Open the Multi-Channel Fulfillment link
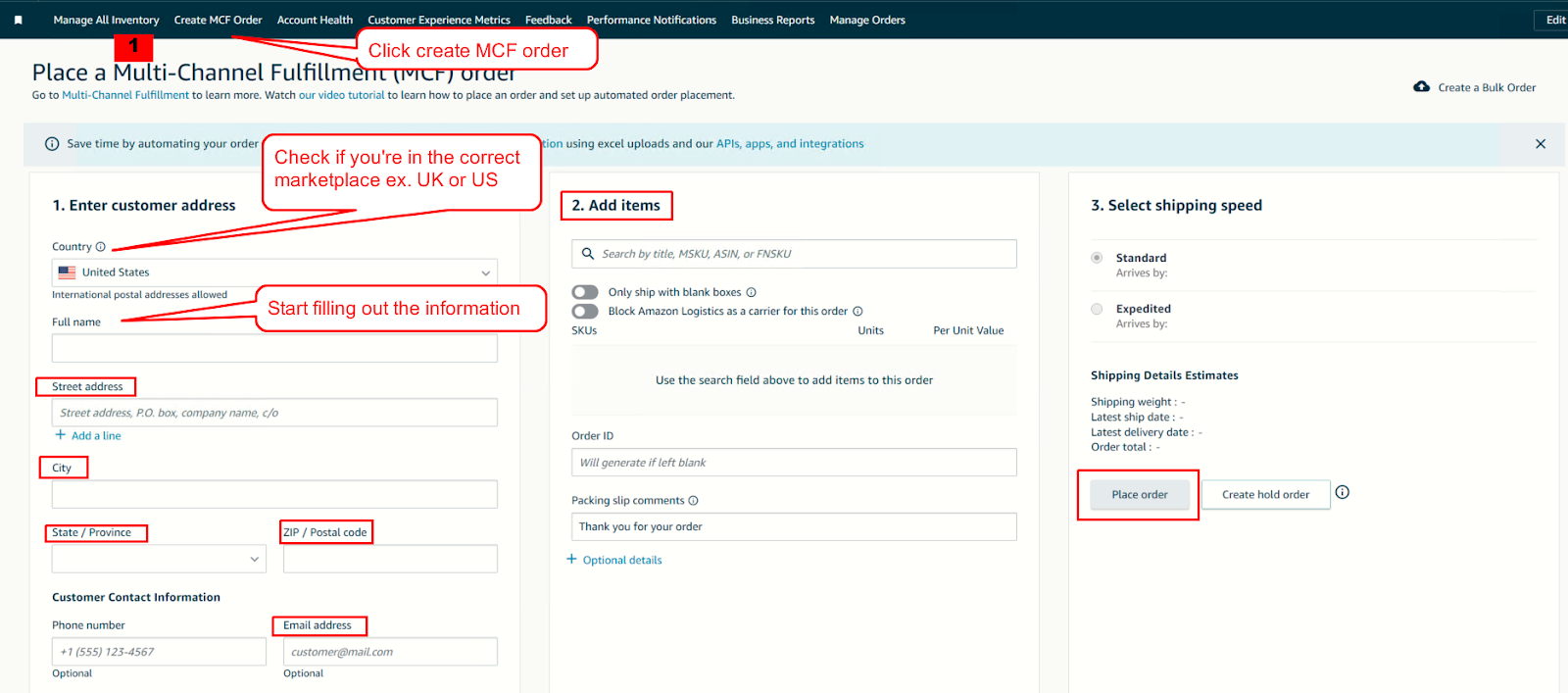1568x693 pixels. pyautogui.click(x=125, y=95)
